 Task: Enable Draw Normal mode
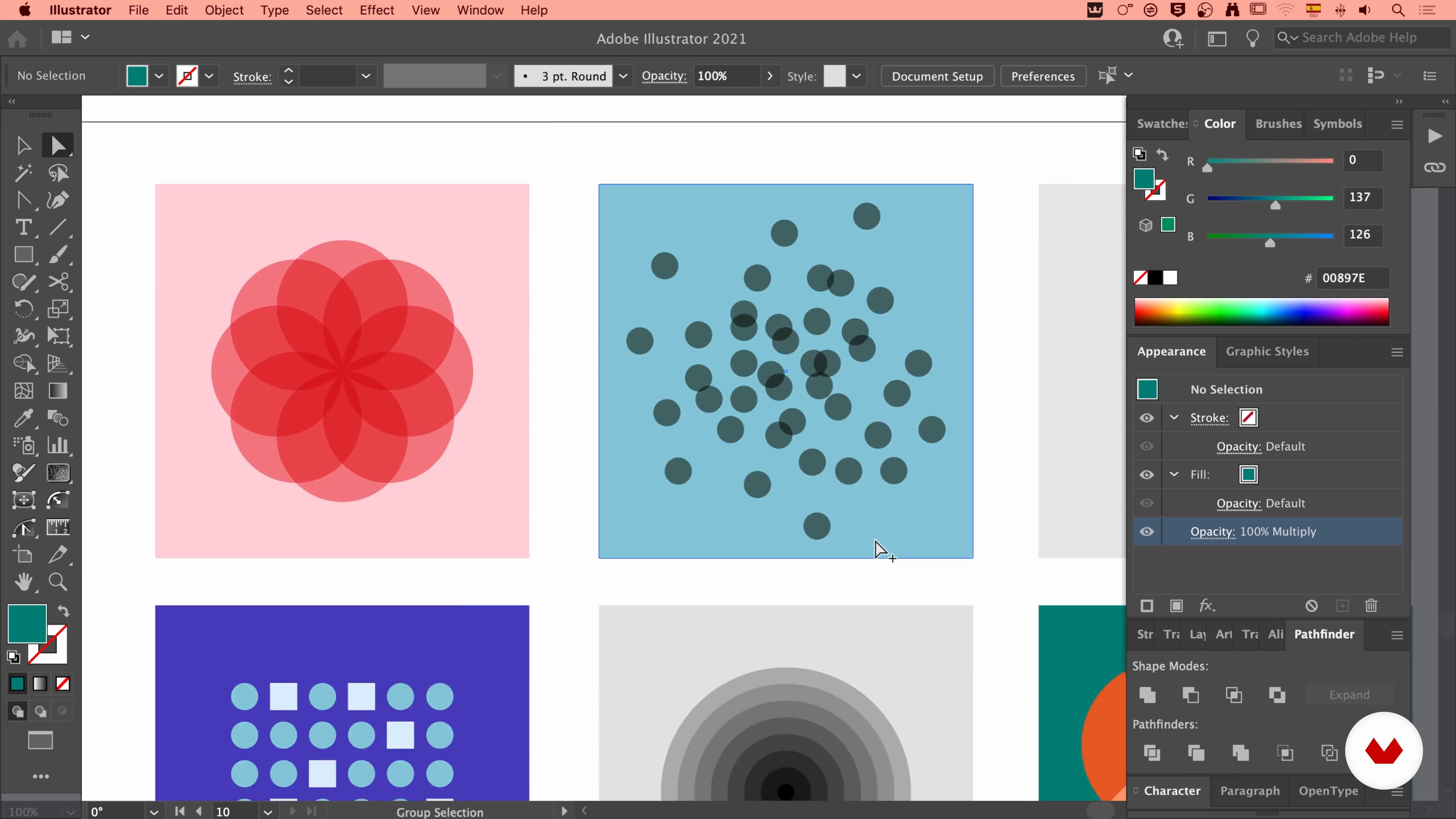tap(17, 711)
